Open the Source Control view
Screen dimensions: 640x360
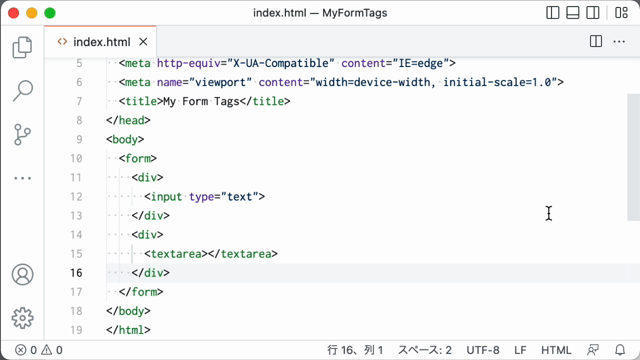pyautogui.click(x=22, y=135)
